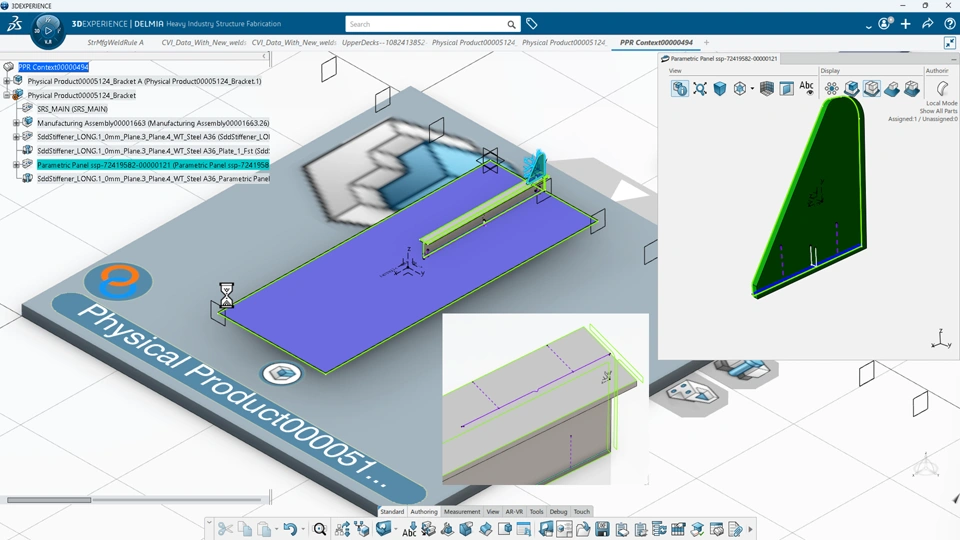Click the exploded dots icon in Display group
This screenshot has height=540, width=960.
pyautogui.click(x=831, y=89)
